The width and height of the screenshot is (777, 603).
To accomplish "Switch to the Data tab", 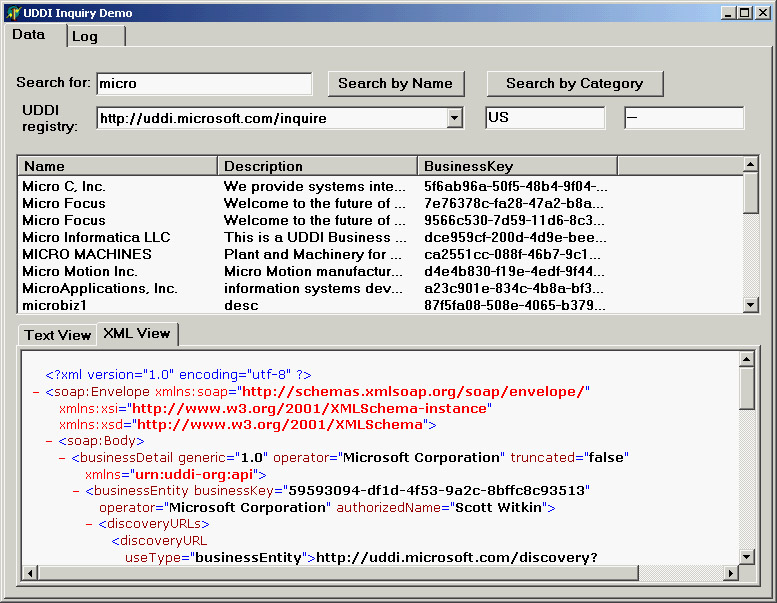I will pos(30,35).
